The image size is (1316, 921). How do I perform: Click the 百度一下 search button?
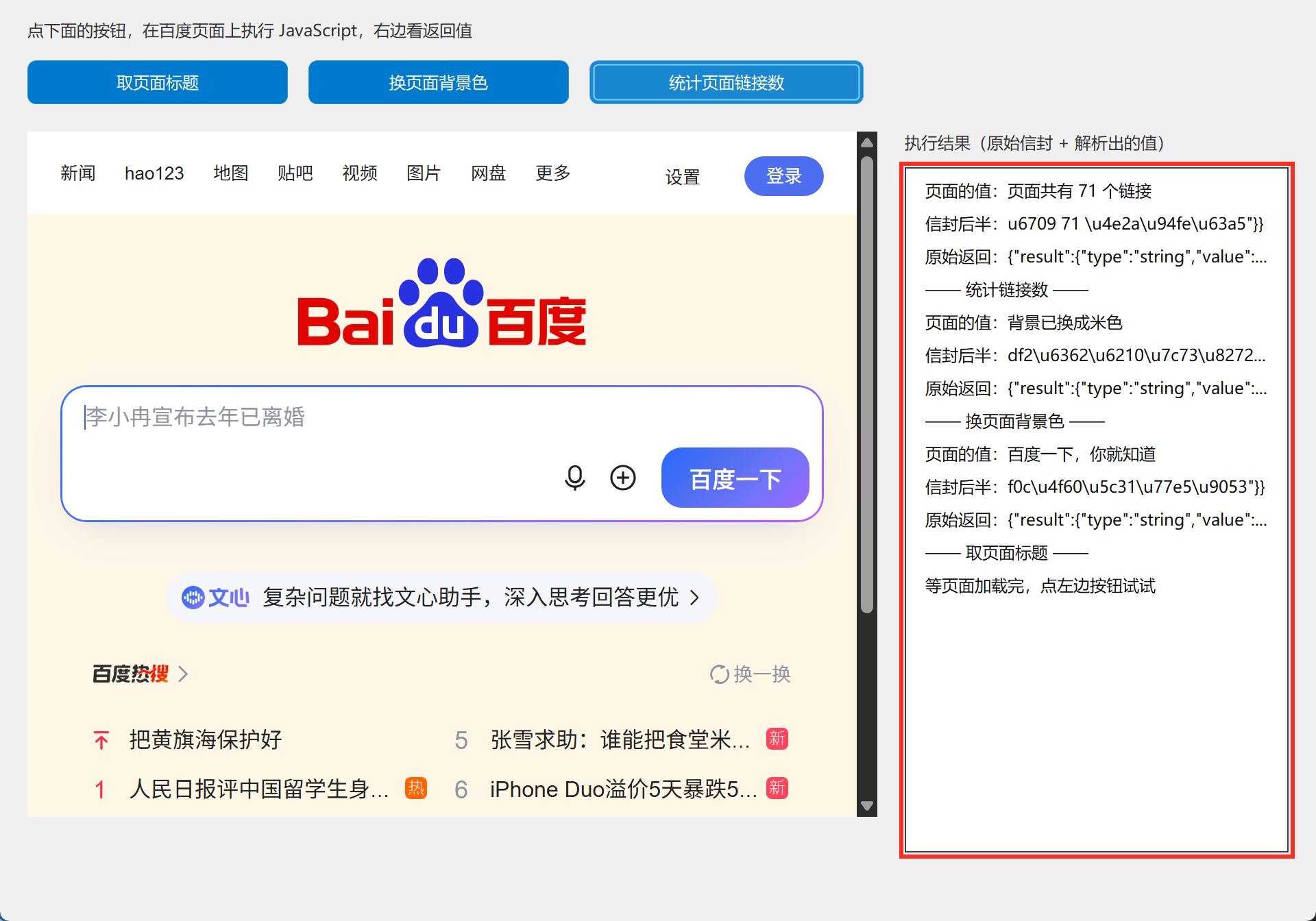point(735,478)
